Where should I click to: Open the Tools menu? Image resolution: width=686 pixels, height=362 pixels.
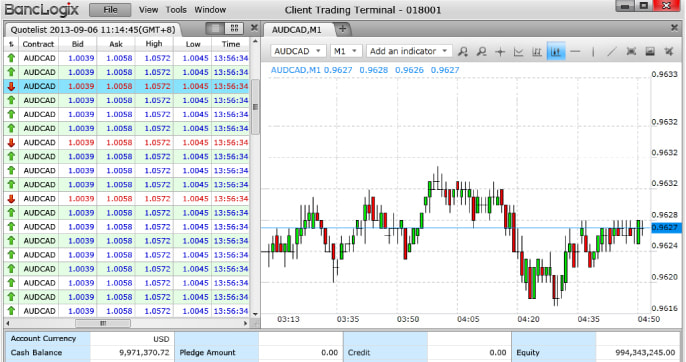coord(176,10)
